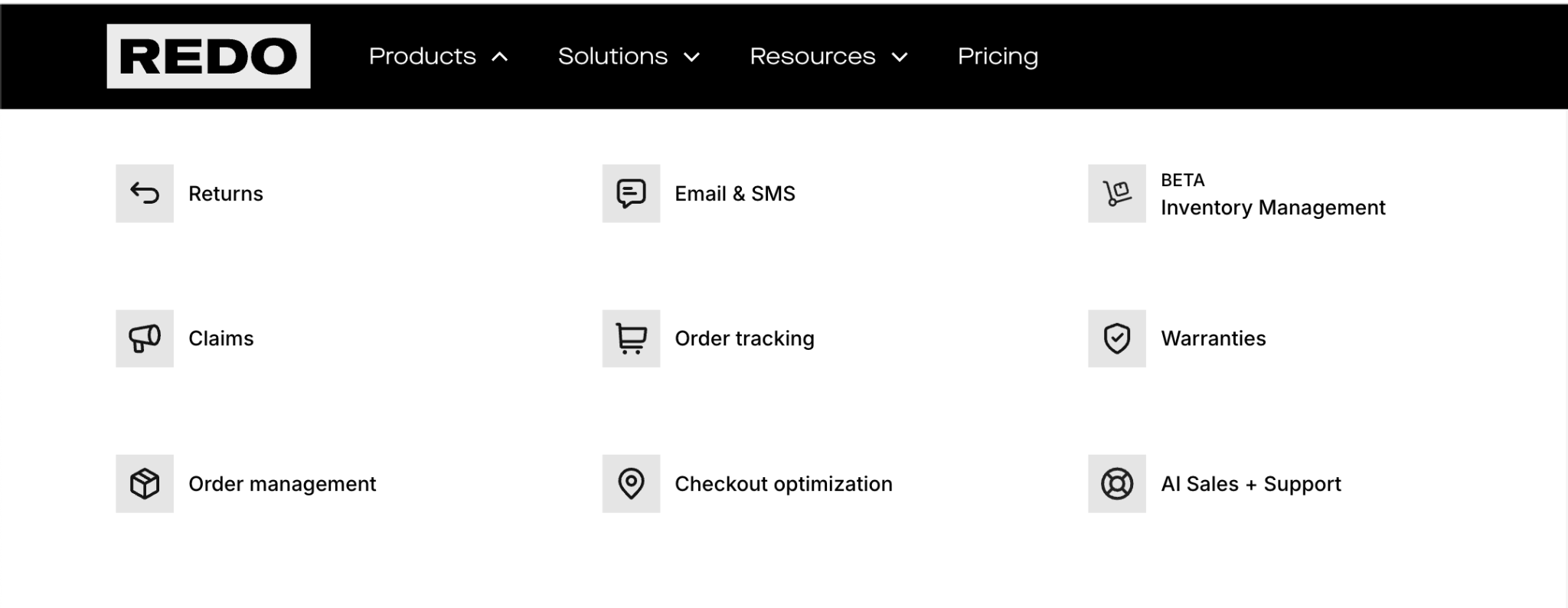
Task: Go to the Returns product link
Action: click(x=225, y=194)
